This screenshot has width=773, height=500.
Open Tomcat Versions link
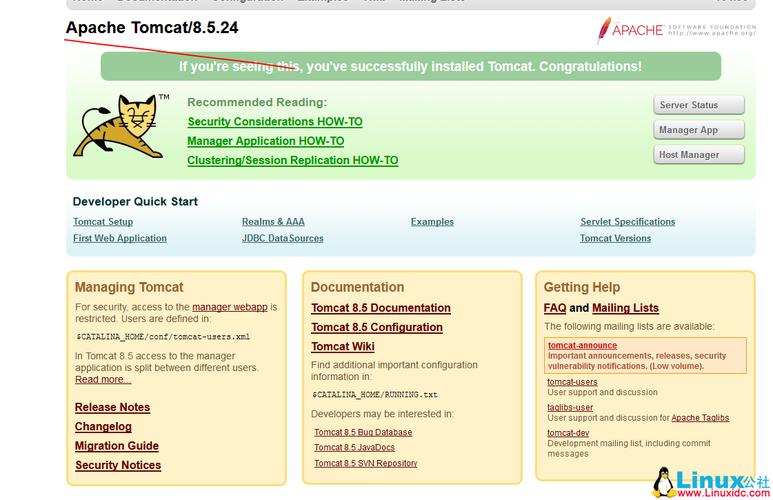(x=615, y=238)
